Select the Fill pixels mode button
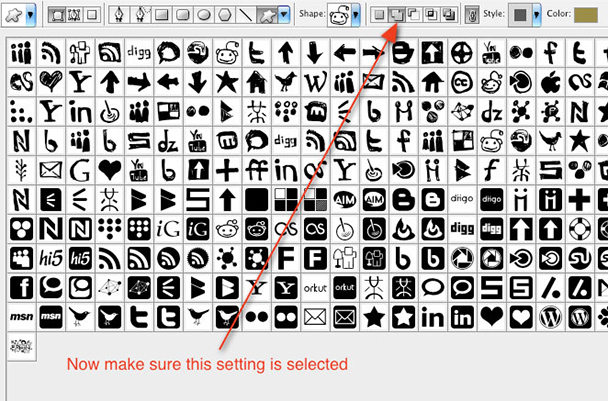The image size is (608, 401). pos(92,15)
